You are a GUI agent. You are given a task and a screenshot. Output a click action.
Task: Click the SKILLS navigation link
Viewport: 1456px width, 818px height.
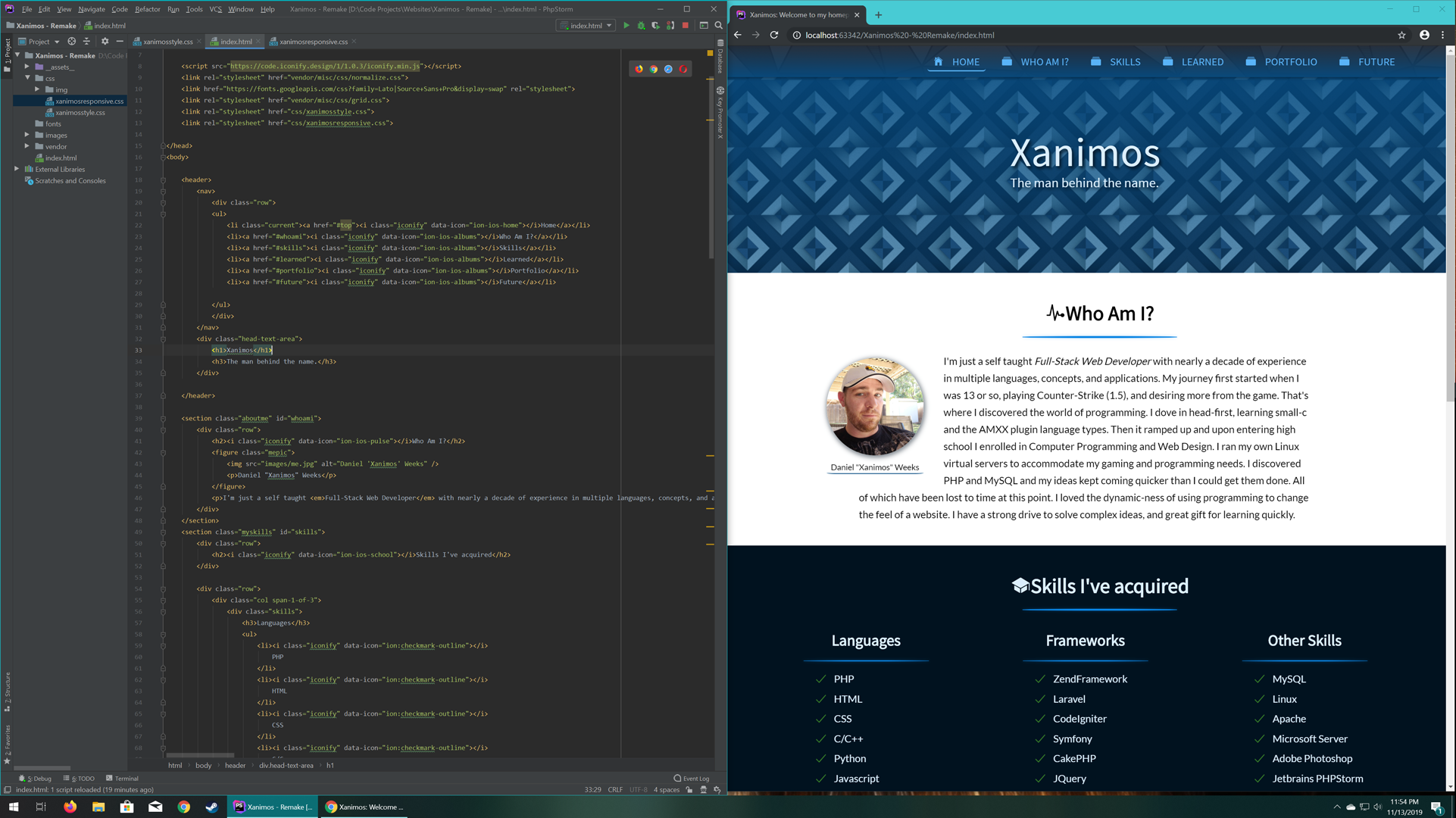[1124, 62]
